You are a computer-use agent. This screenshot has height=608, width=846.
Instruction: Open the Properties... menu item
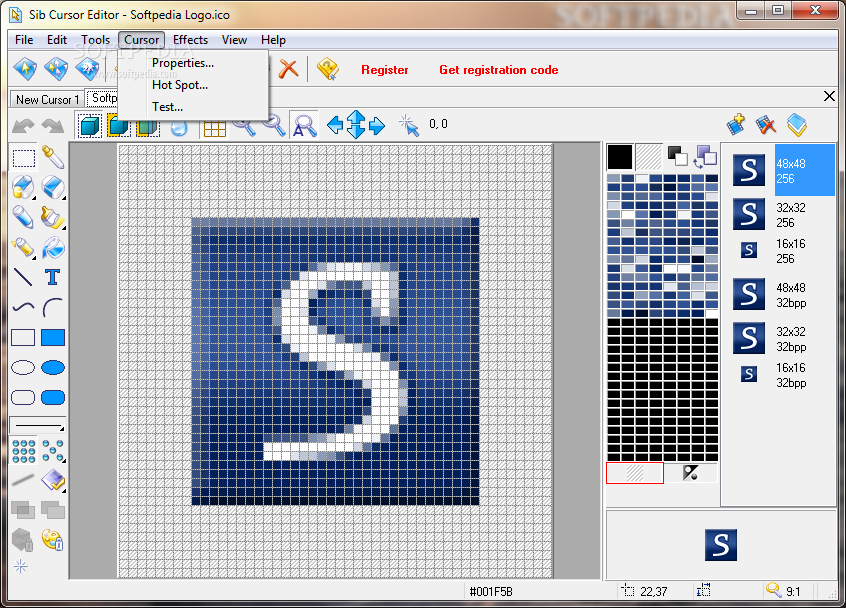183,63
